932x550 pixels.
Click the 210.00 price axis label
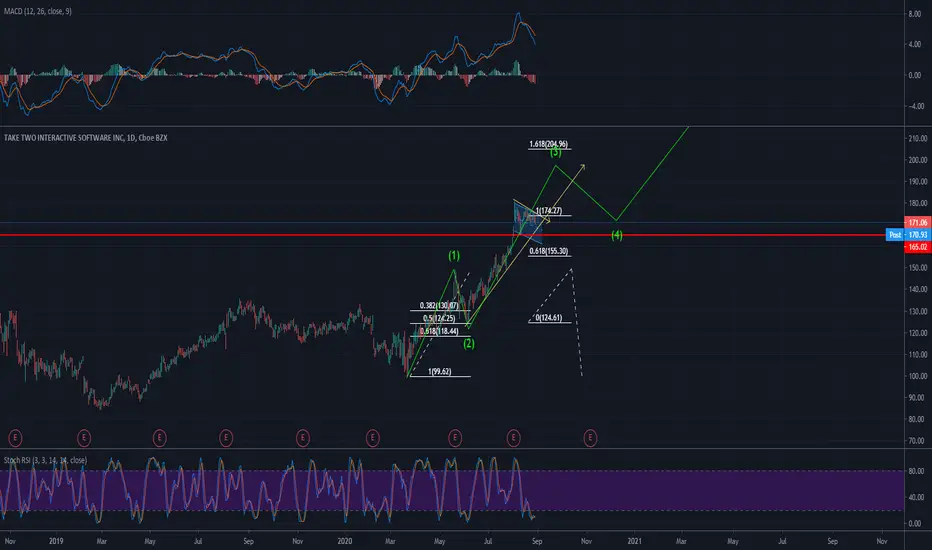coord(917,139)
